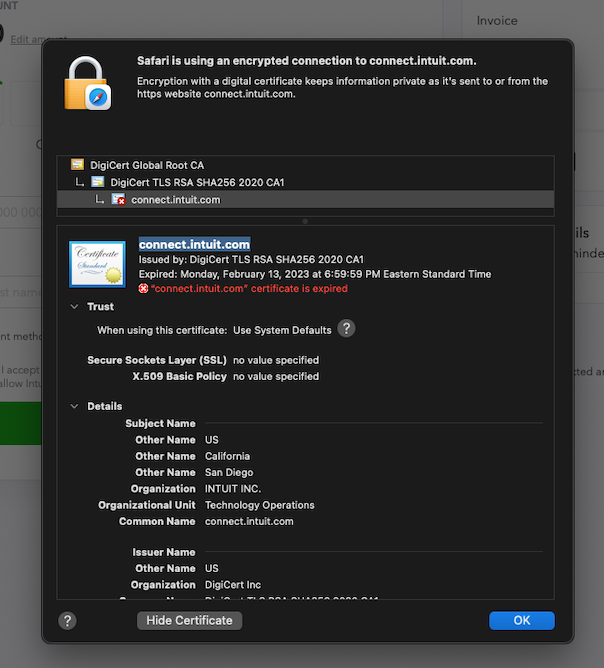This screenshot has width=604, height=668.
Task: Select DigiCert Global Root CA certificate row
Action: [305, 165]
